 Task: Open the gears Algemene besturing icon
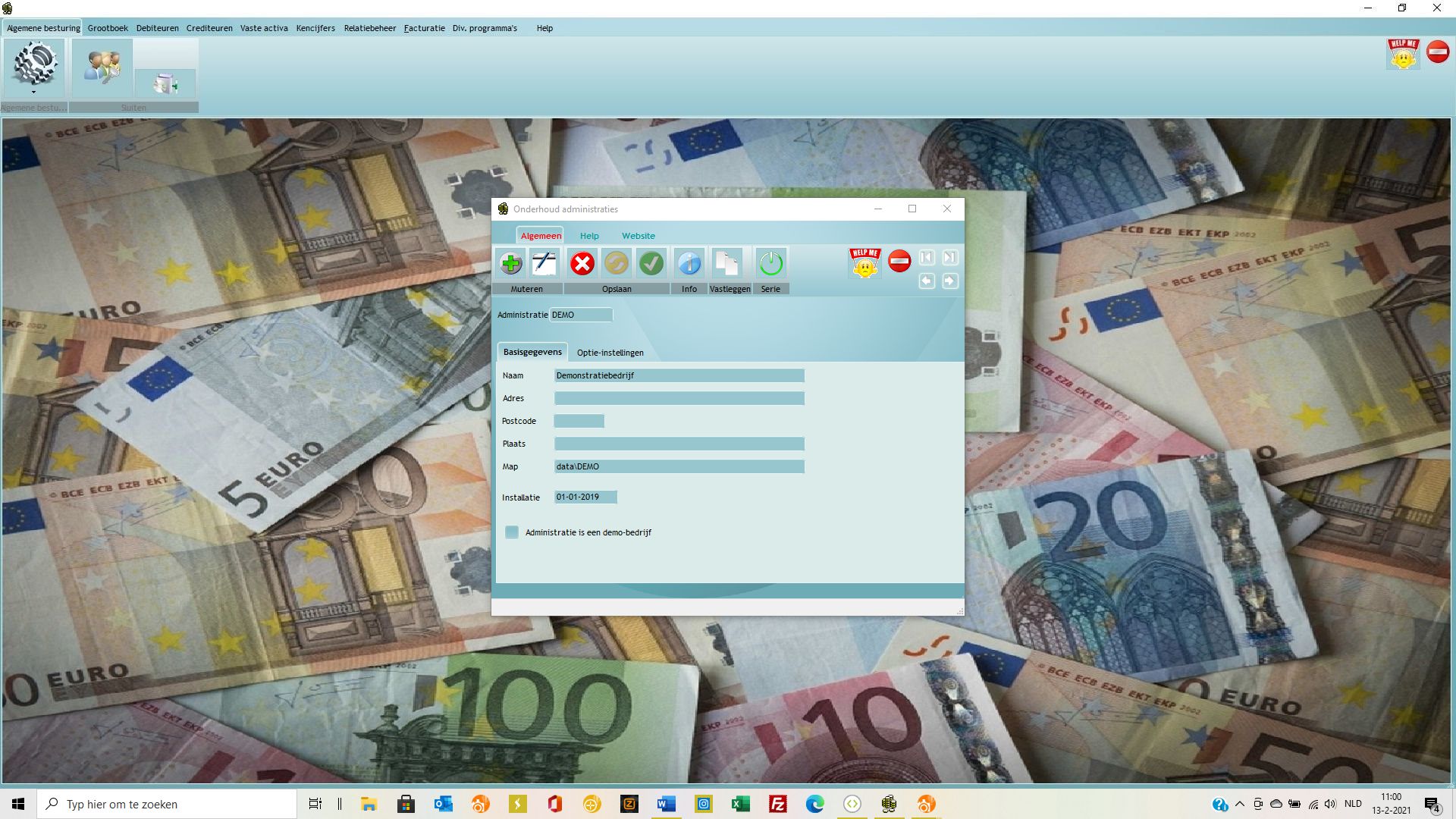(34, 64)
